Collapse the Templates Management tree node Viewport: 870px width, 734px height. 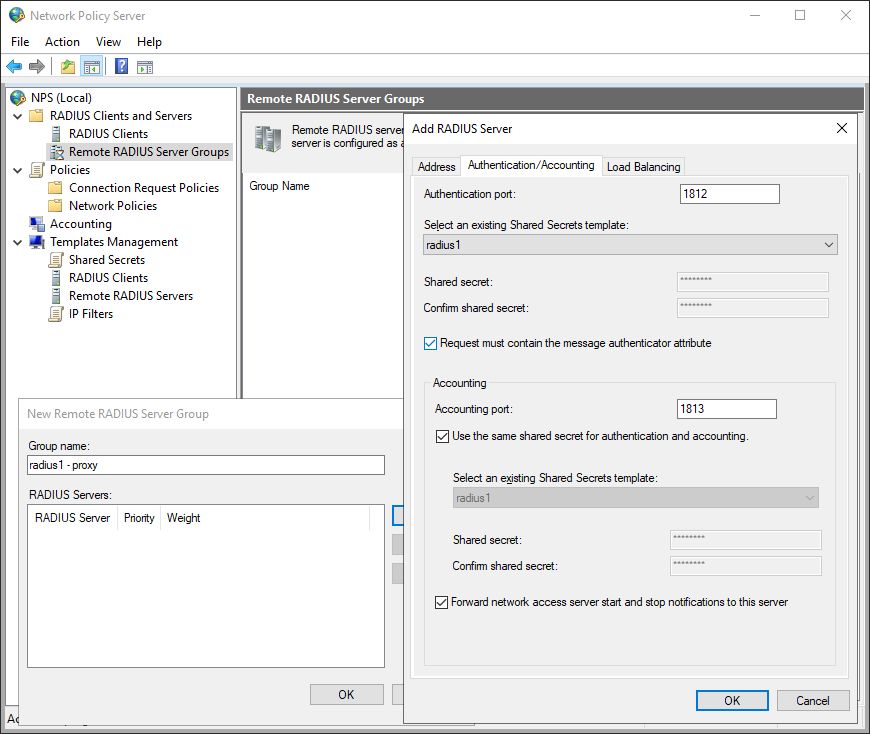(18, 242)
